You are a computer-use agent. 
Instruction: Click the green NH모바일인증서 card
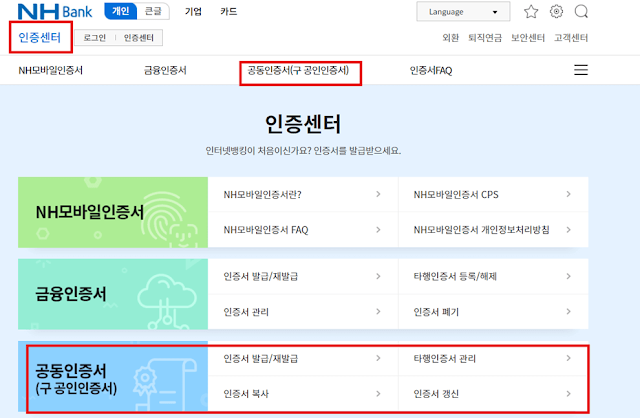click(113, 212)
